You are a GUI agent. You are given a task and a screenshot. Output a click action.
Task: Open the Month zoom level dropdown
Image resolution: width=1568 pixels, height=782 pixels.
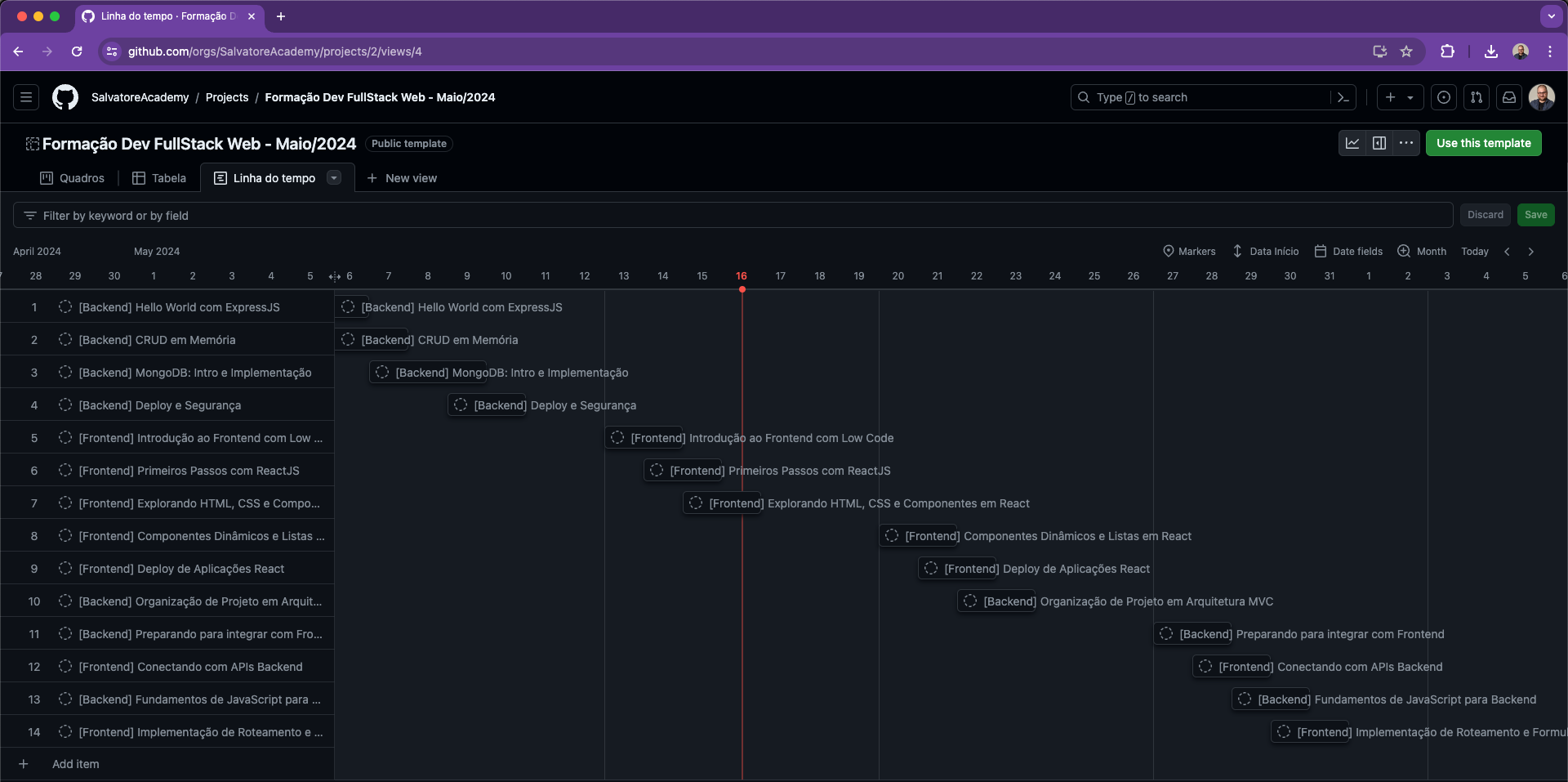(x=1422, y=252)
